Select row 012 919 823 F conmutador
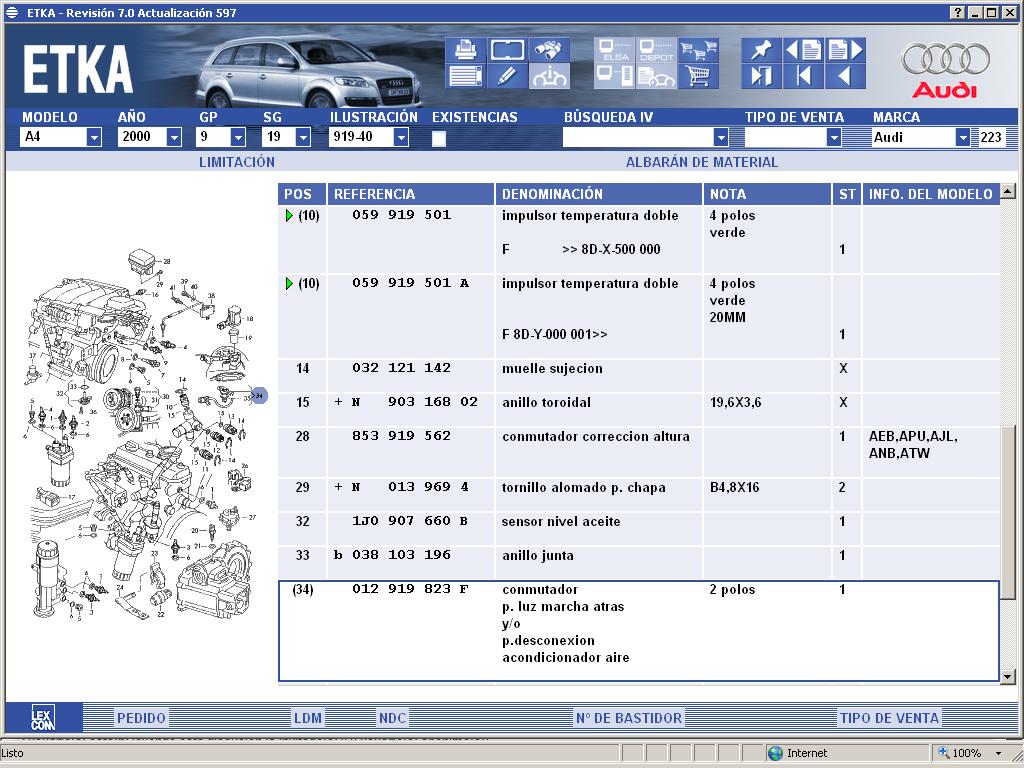Screen dimensions: 1024x768 pyautogui.click(x=639, y=630)
